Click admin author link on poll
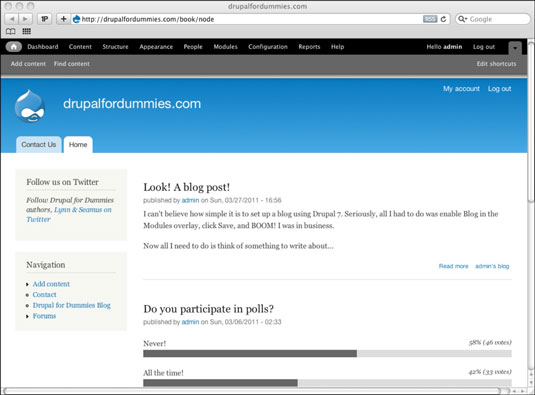 (190, 322)
